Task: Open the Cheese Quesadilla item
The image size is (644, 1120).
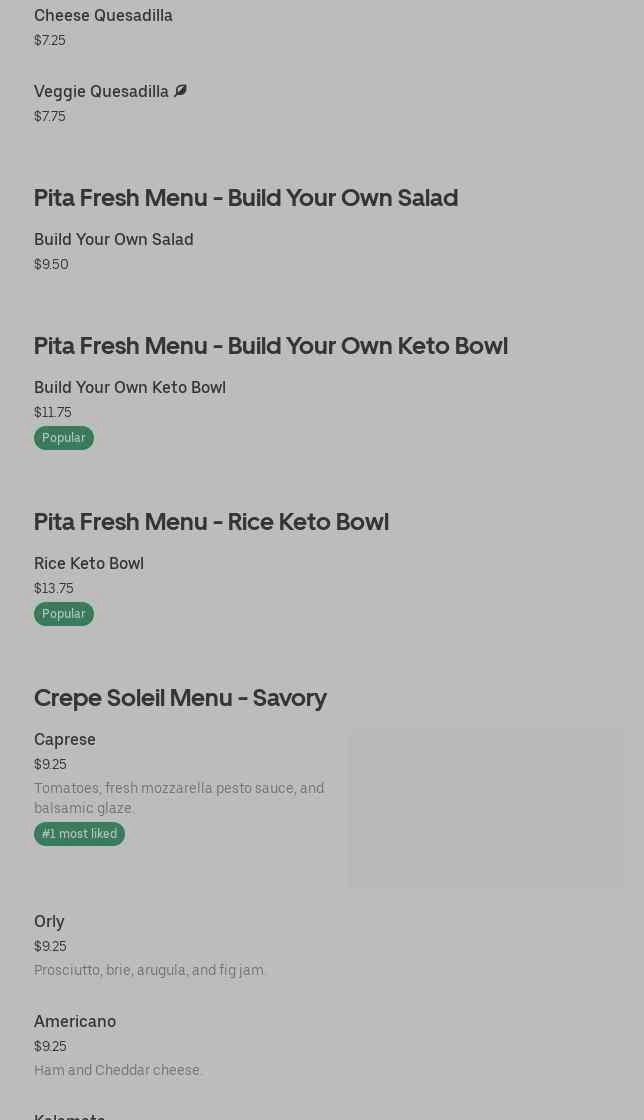Action: click(103, 16)
